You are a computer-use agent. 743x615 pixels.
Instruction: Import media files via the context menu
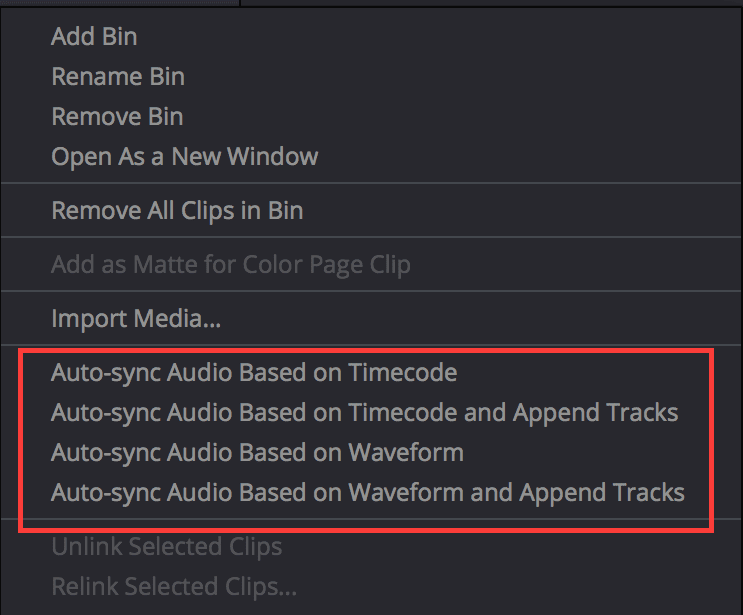point(136,319)
